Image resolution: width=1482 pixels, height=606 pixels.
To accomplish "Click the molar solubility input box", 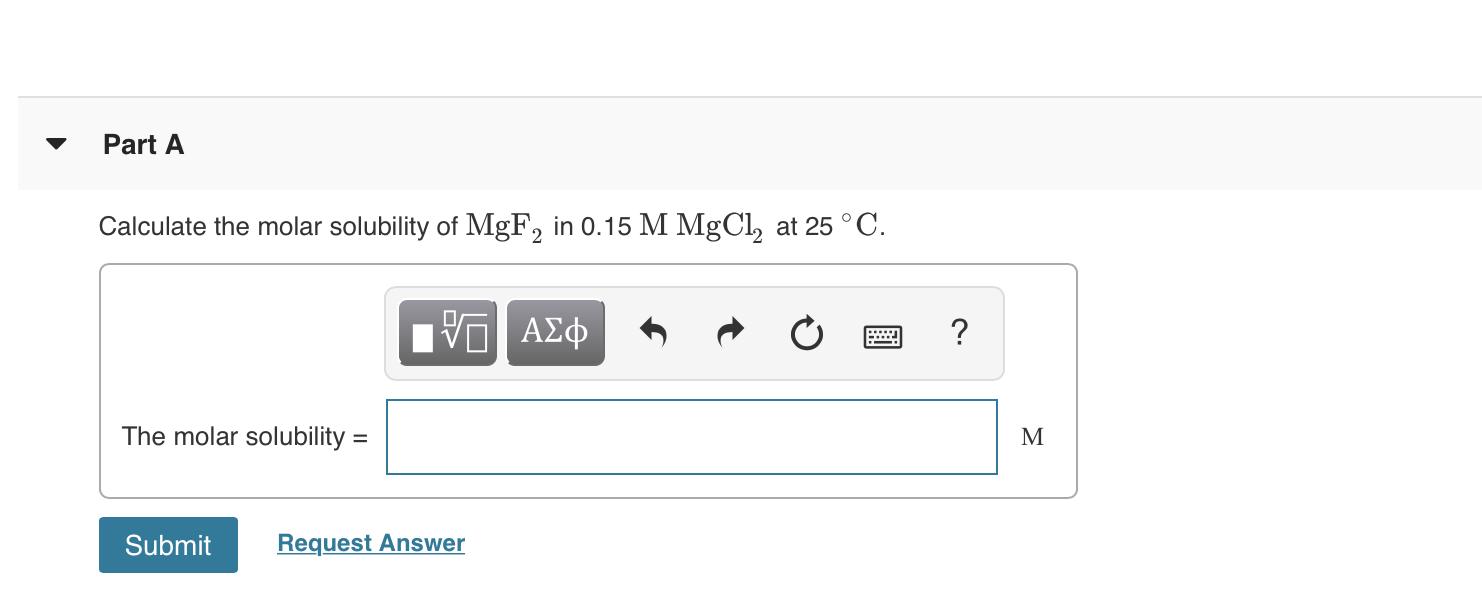I will point(691,436).
